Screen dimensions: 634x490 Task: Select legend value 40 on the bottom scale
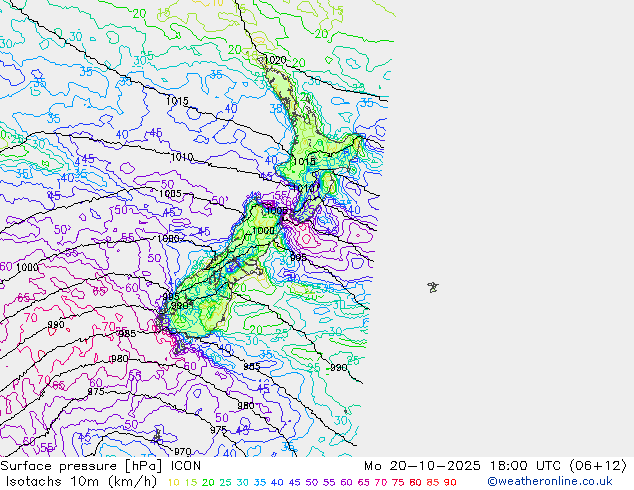277,482
